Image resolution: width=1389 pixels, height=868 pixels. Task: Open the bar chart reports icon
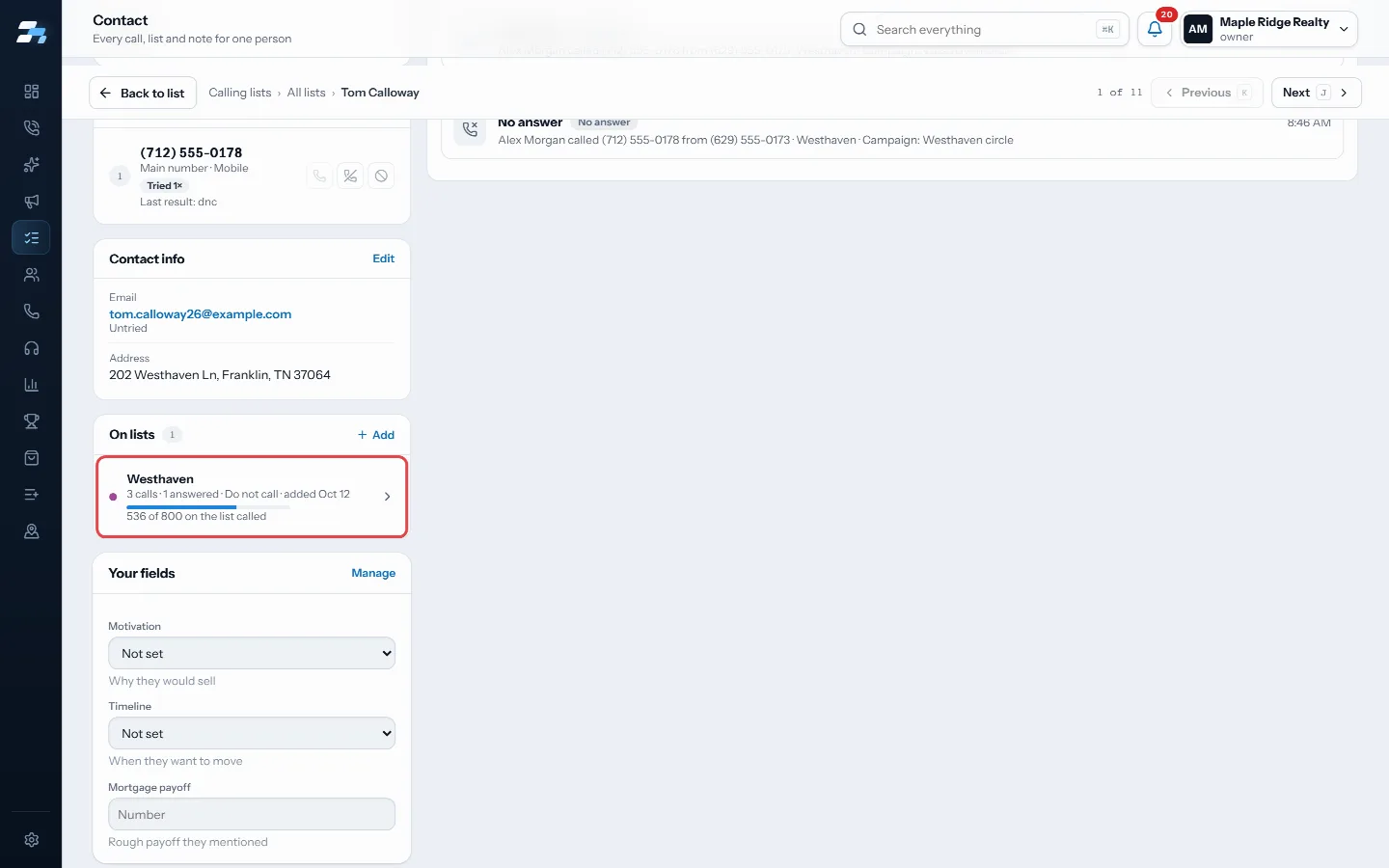tap(31, 385)
